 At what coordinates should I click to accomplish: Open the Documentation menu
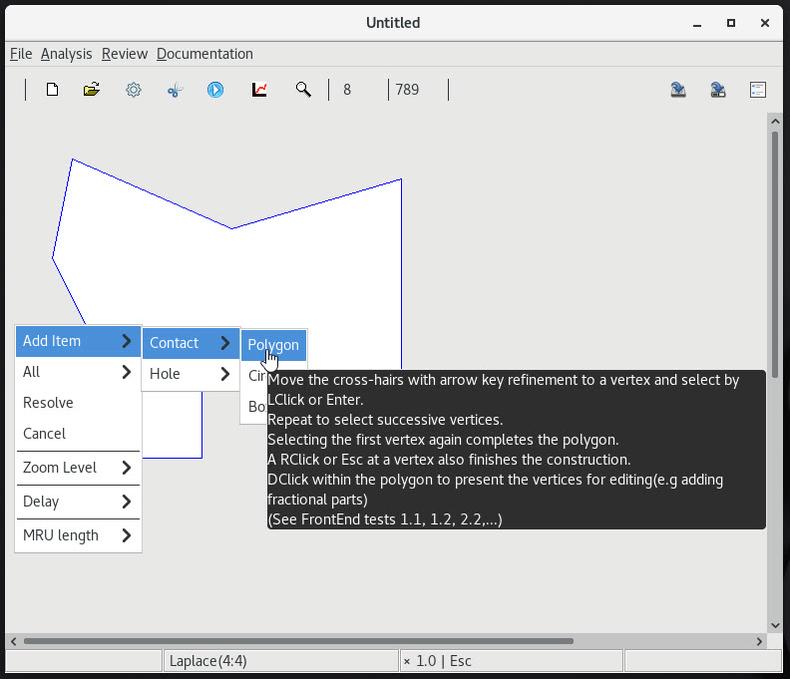(204, 54)
